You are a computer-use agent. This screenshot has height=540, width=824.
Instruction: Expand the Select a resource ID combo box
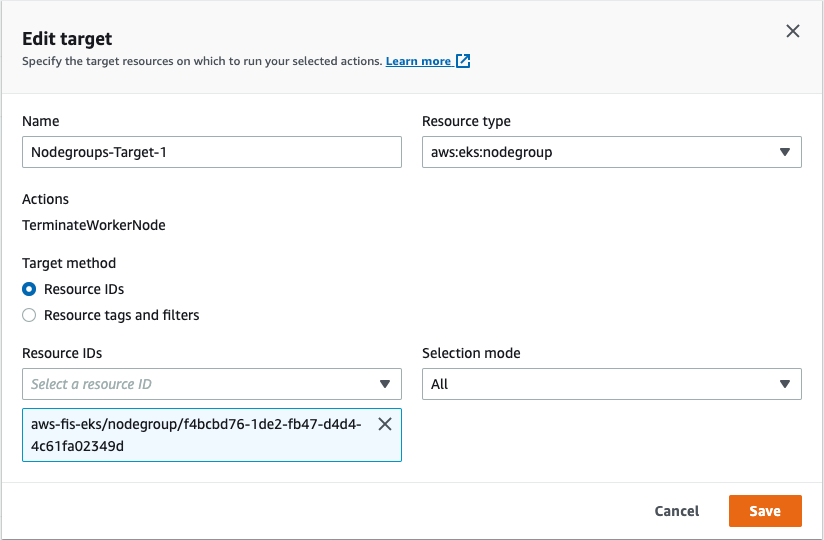[x=200, y=384]
